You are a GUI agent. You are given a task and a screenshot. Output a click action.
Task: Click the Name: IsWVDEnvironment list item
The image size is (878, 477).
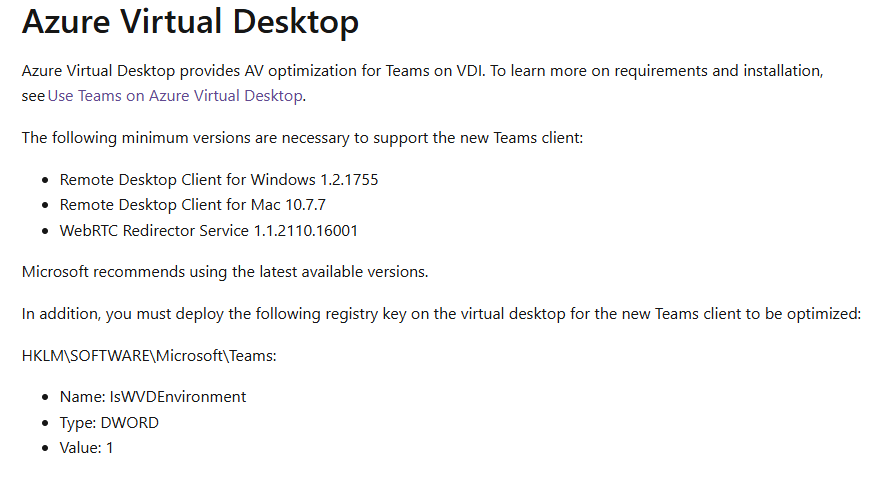(x=152, y=397)
